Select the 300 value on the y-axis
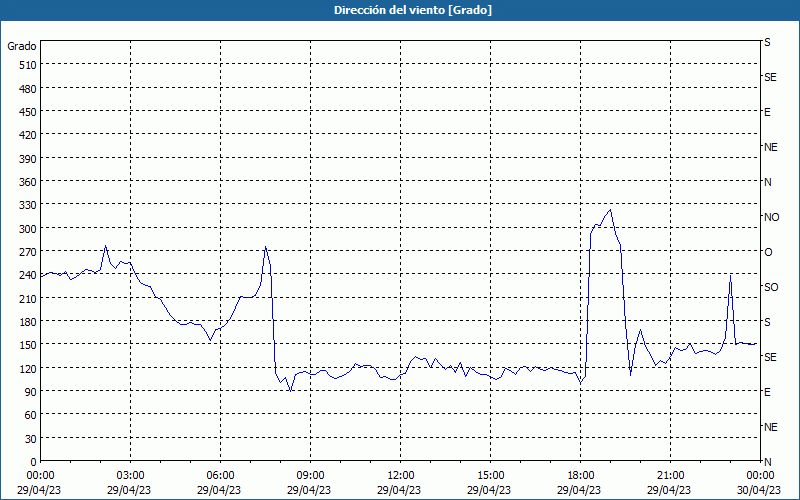 (28, 229)
